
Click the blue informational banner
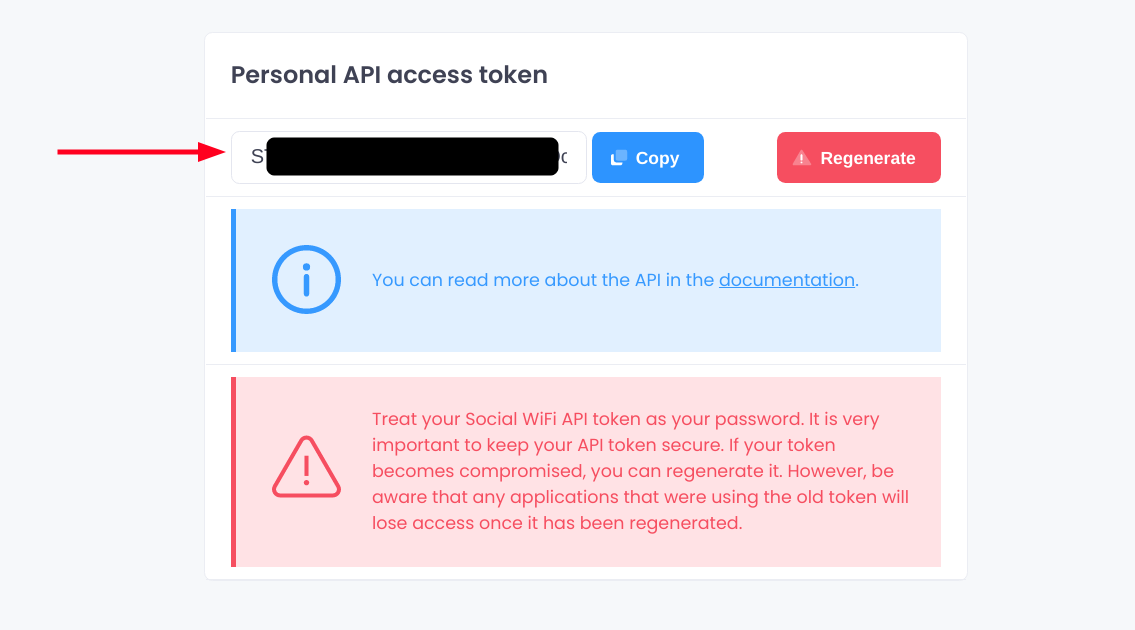pos(586,280)
